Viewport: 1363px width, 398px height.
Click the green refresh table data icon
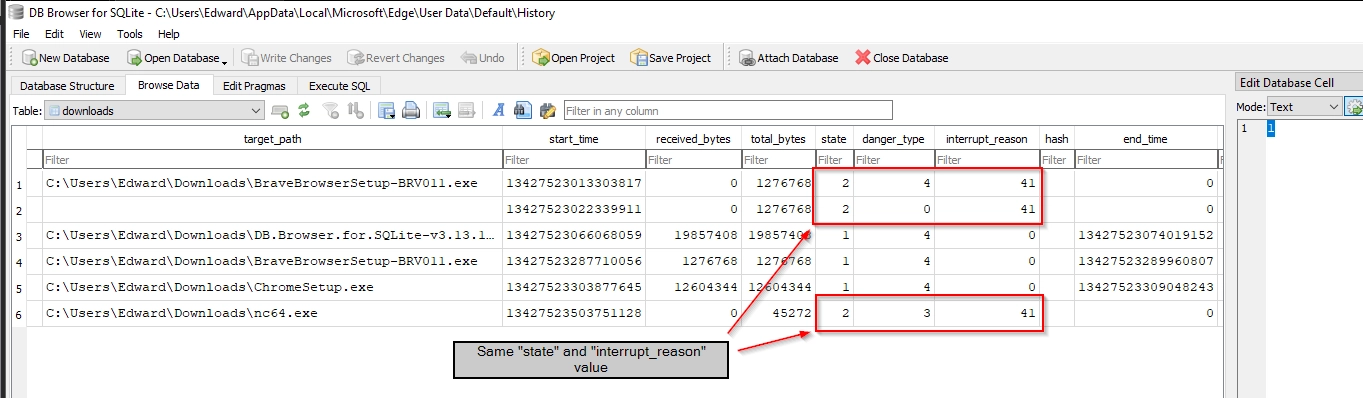(x=304, y=111)
